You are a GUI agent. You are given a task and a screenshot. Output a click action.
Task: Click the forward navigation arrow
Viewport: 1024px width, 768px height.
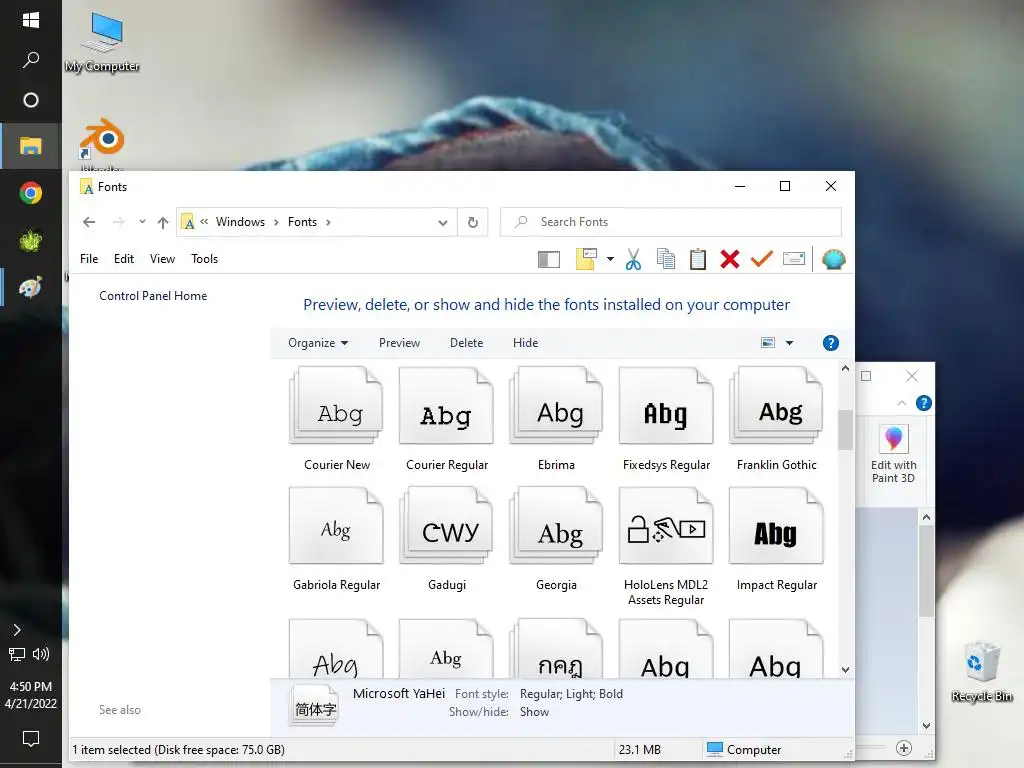pyautogui.click(x=119, y=222)
